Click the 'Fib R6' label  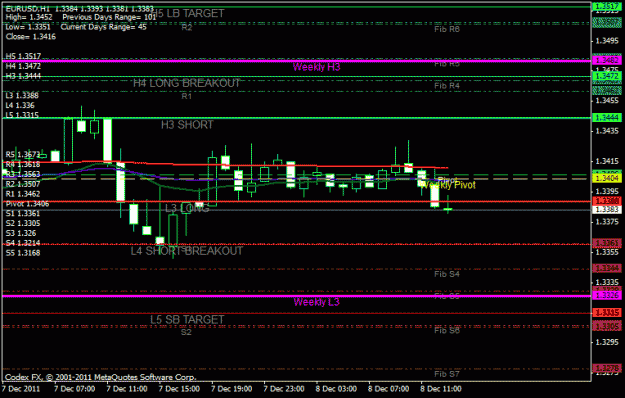[x=447, y=29]
